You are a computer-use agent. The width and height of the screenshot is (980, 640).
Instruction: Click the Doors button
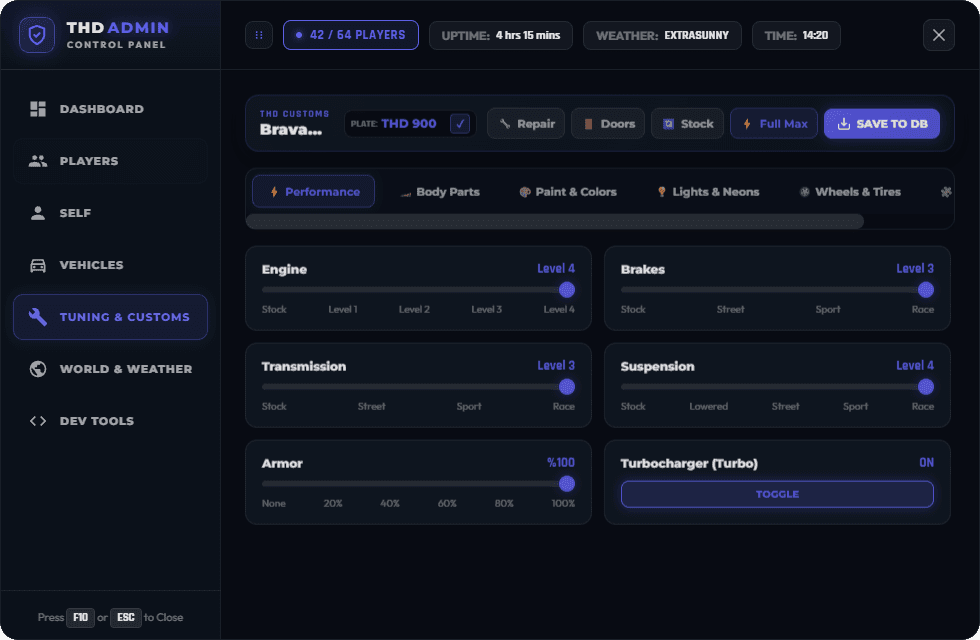608,124
